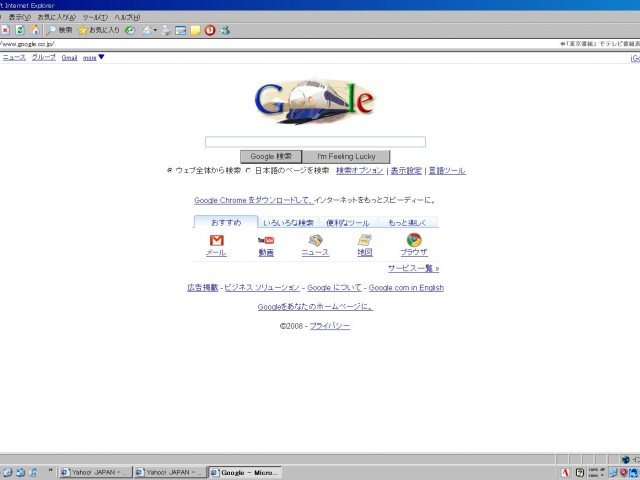
Task: Click the Chrome ブラウザ icon
Action: (x=414, y=240)
